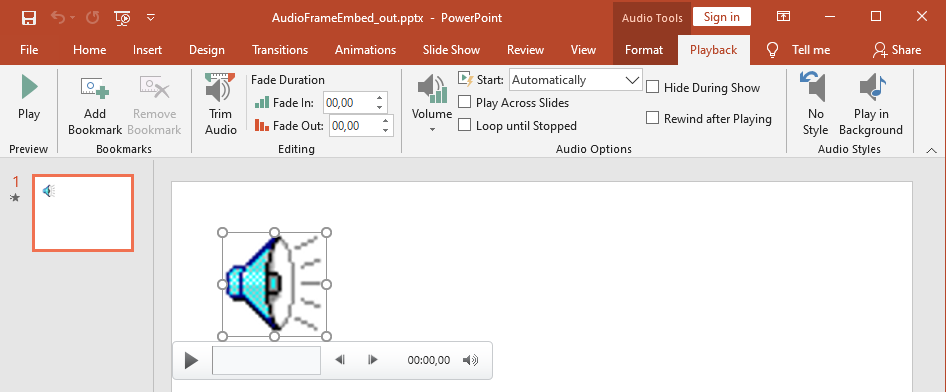
Task: Increase Fade Out value with up arrow
Action: pyautogui.click(x=386, y=121)
